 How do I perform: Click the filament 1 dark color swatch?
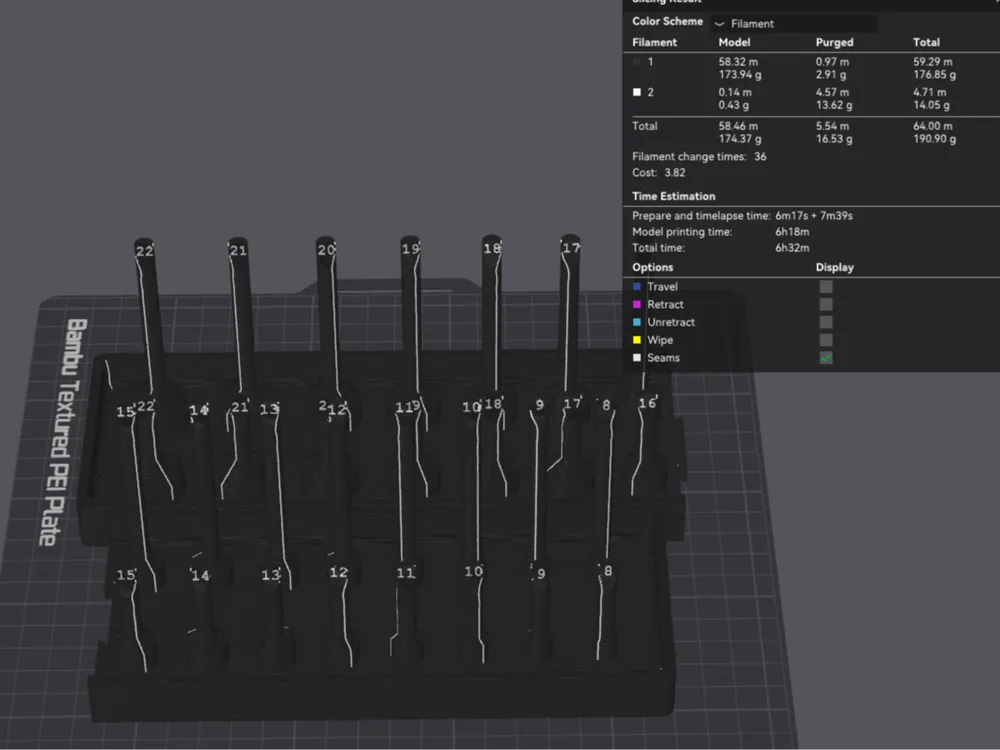pyautogui.click(x=636, y=62)
